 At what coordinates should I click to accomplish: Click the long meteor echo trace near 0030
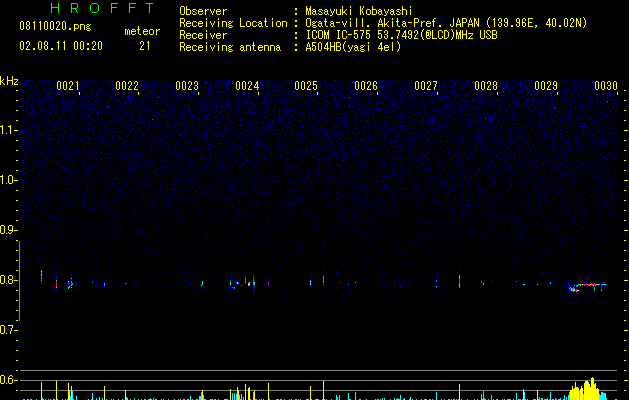587,286
